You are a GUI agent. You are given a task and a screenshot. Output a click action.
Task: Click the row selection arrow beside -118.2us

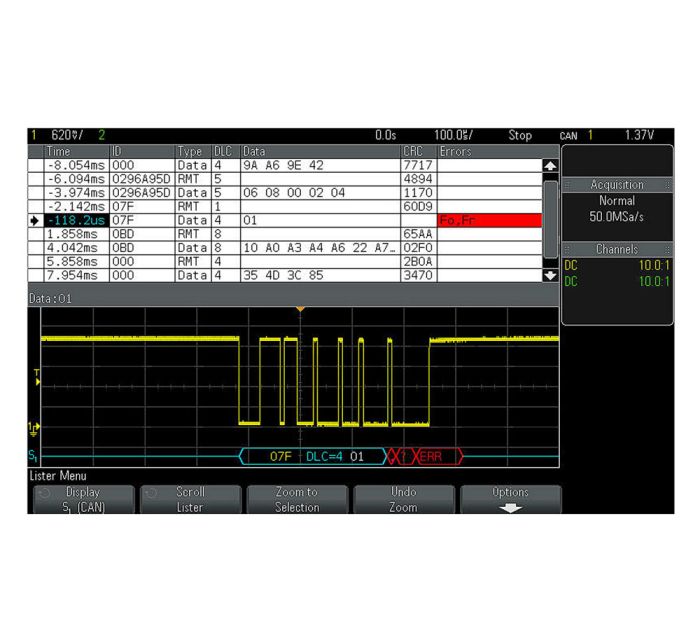pyautogui.click(x=35, y=220)
